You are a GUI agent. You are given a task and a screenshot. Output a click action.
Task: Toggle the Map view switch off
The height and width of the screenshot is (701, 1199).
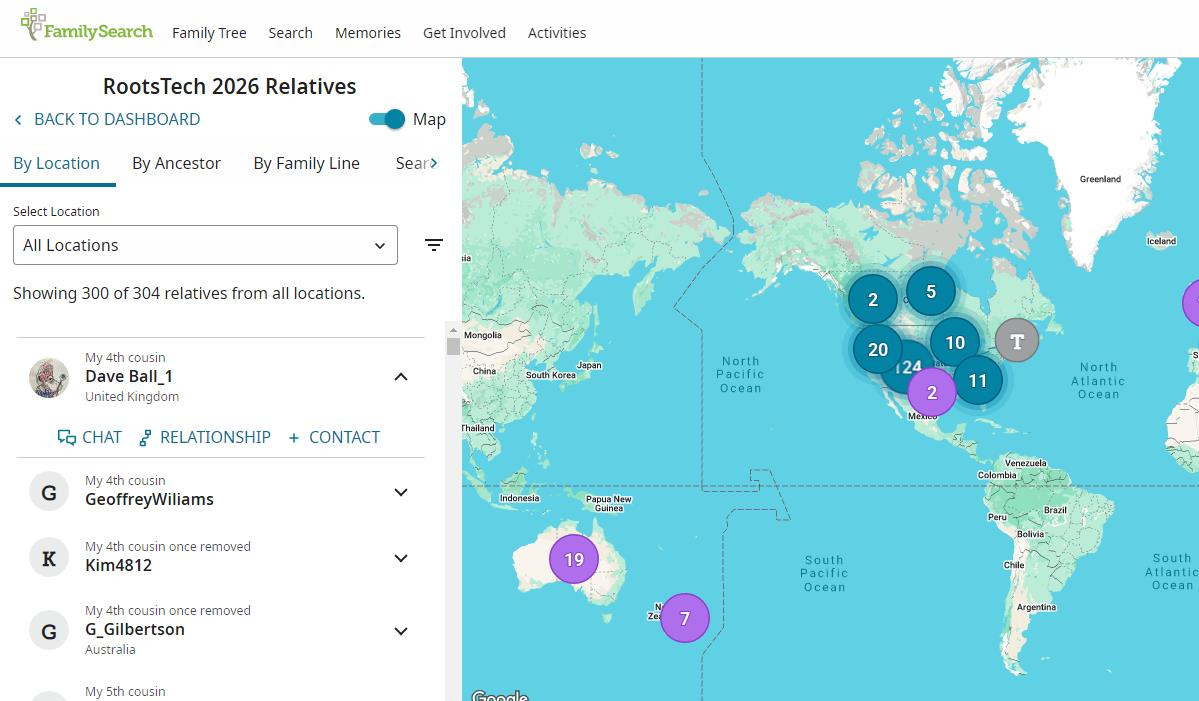click(x=387, y=119)
